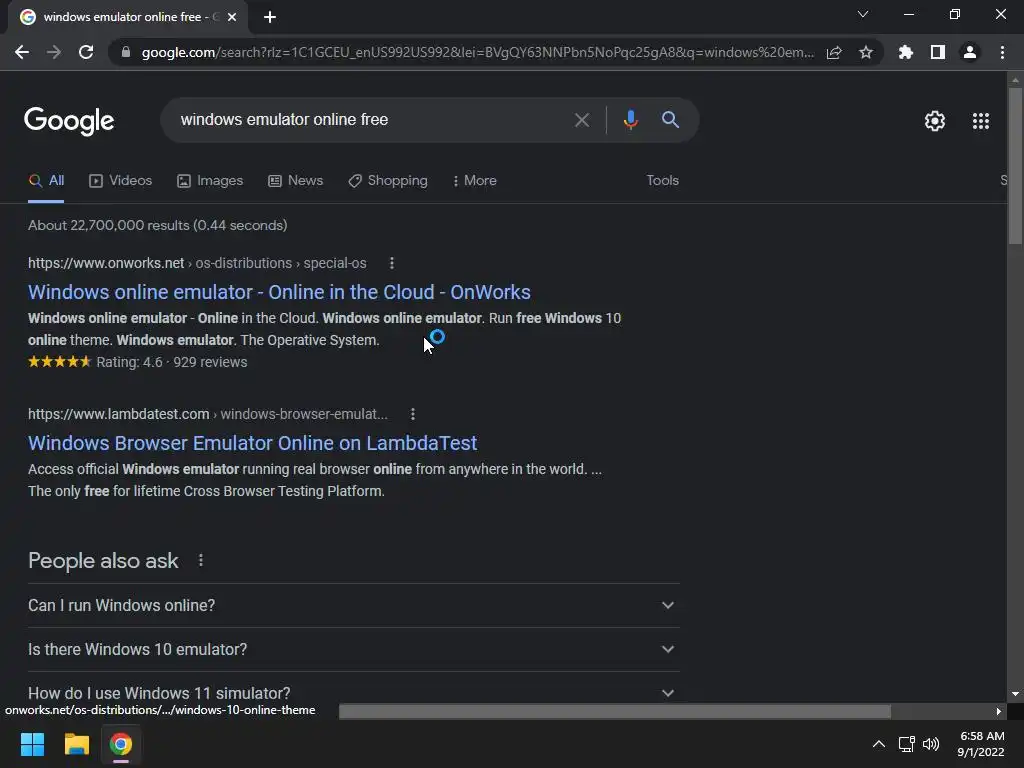This screenshot has width=1024, height=768.
Task: Open File Explorer from the taskbar
Action: click(76, 744)
